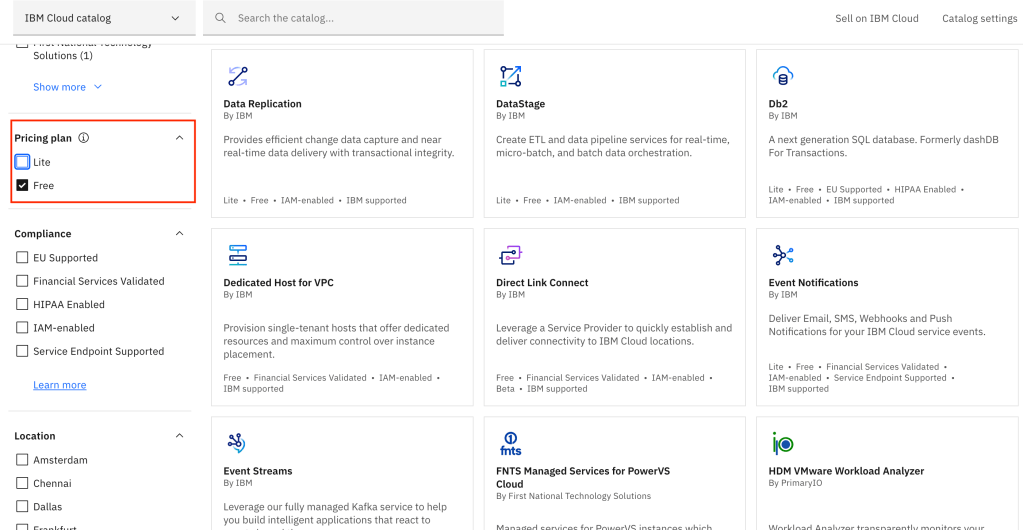Image resolution: width=1023 pixels, height=530 pixels.
Task: Open Sell on IBM Cloud
Action: point(876,18)
